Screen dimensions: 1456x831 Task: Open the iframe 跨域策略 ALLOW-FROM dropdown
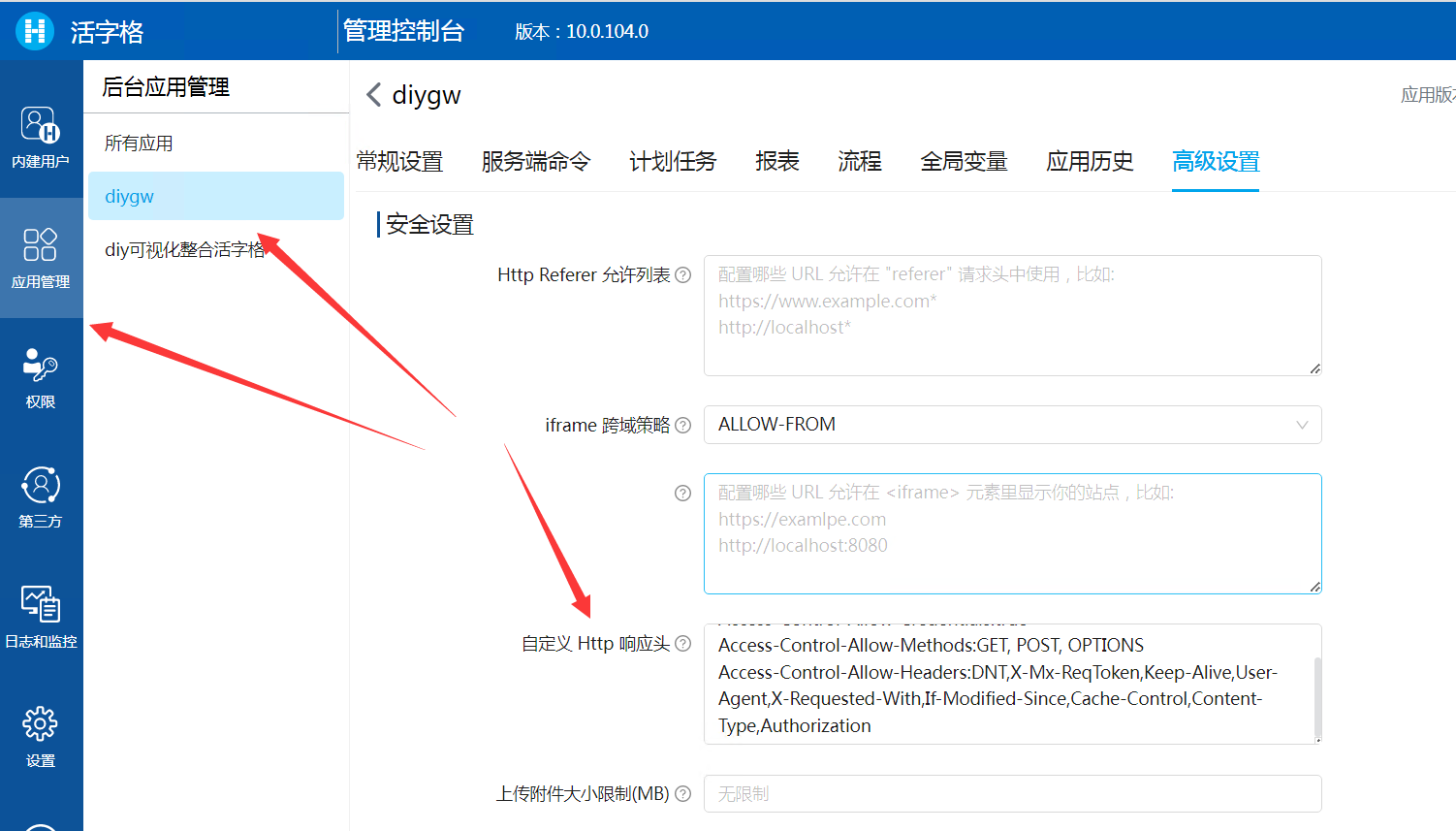pyautogui.click(x=1012, y=425)
